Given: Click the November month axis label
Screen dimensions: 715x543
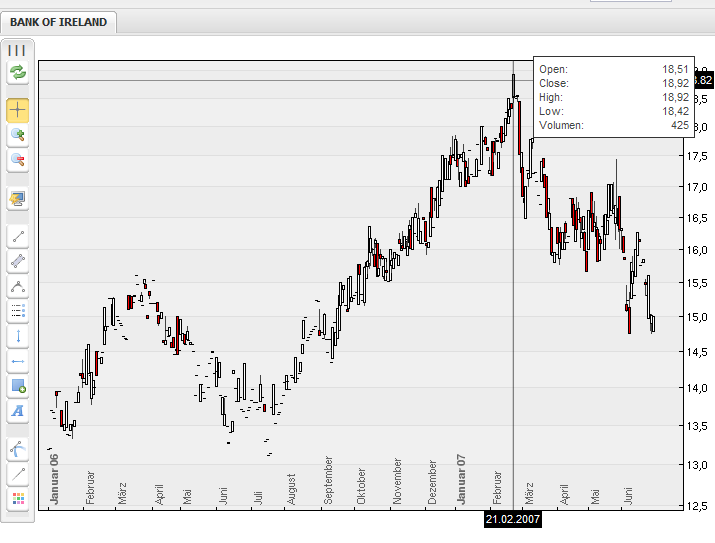Looking at the screenshot, I should (x=397, y=481).
